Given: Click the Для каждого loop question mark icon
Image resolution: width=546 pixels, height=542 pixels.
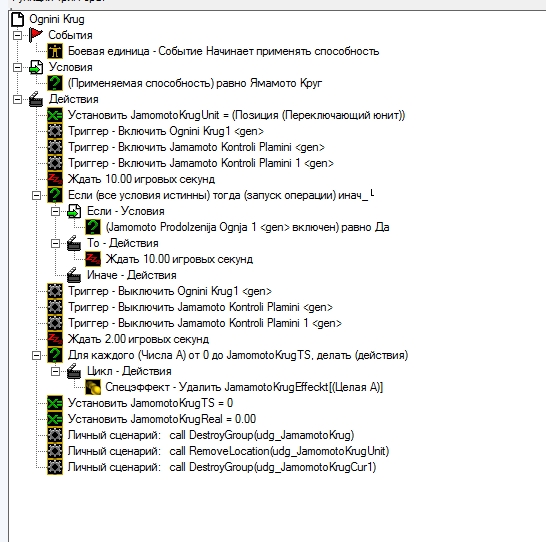Looking at the screenshot, I should coord(55,355).
